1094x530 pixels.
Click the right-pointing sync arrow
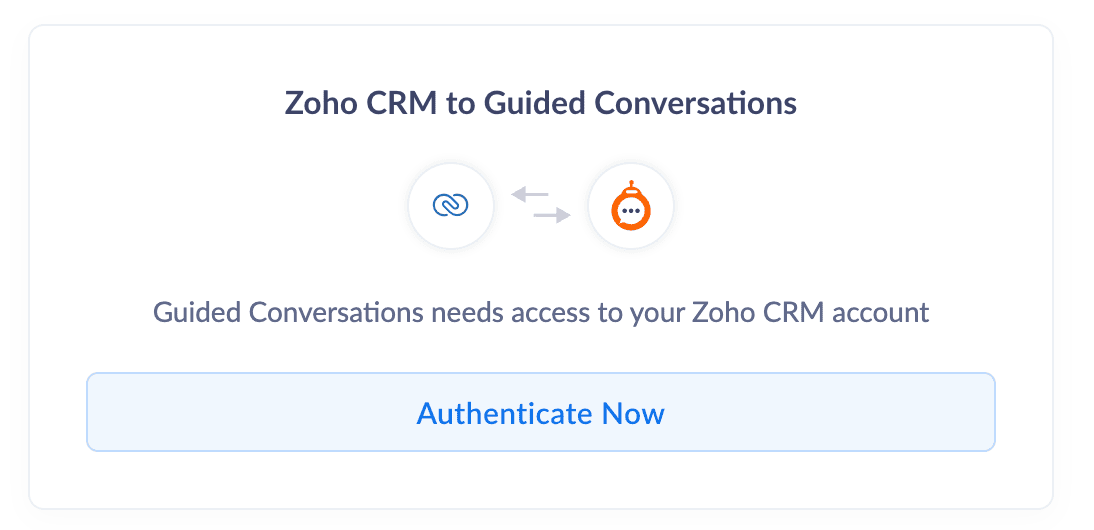(x=551, y=215)
